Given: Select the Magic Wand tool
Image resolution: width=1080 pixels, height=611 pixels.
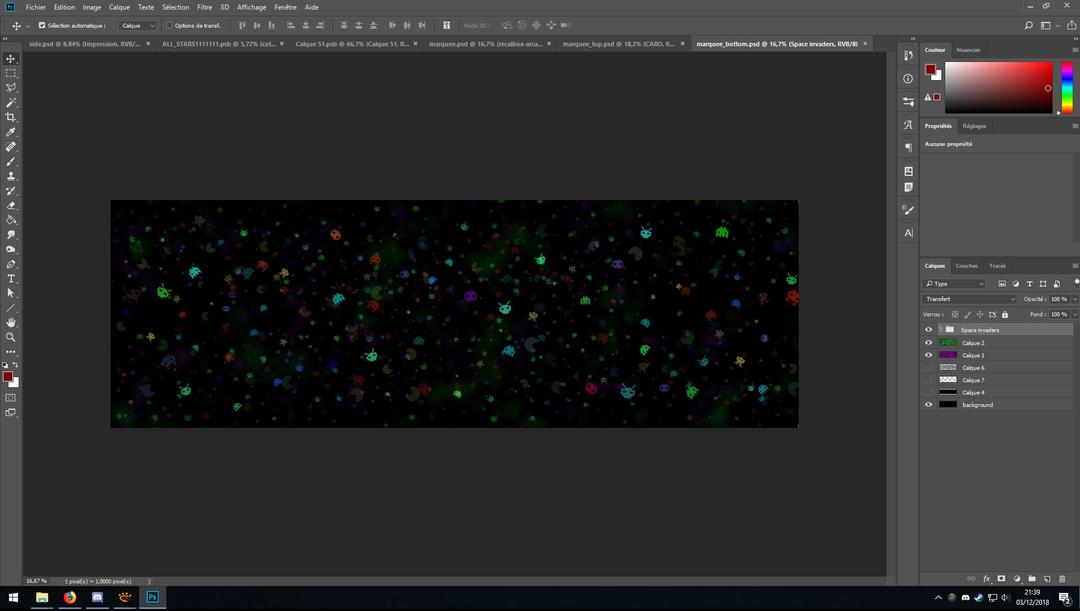Looking at the screenshot, I should click(10, 103).
